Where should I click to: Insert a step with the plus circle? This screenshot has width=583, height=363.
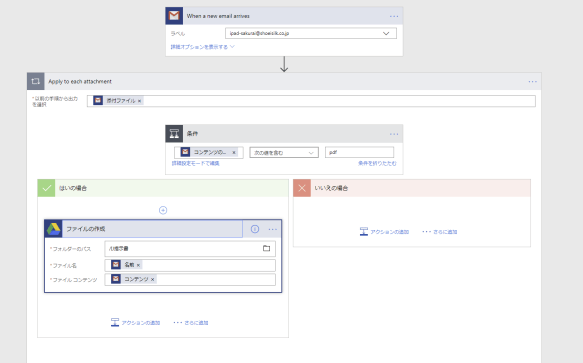163,210
